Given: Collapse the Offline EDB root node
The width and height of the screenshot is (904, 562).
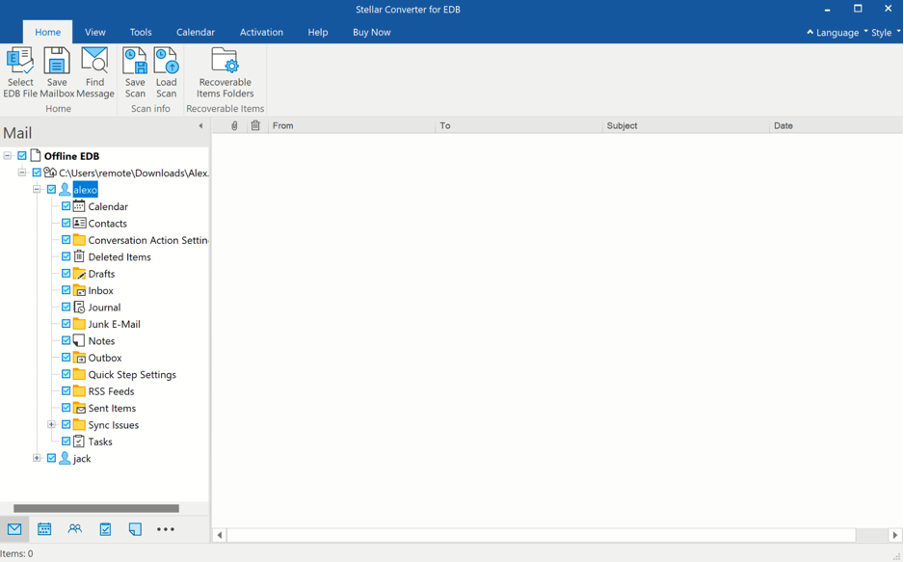Looking at the screenshot, I should 7,156.
